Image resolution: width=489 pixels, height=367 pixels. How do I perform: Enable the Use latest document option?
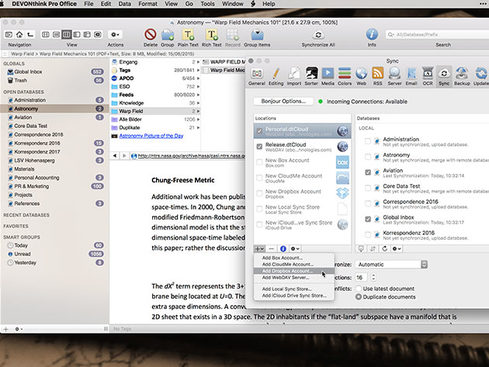(x=358, y=288)
